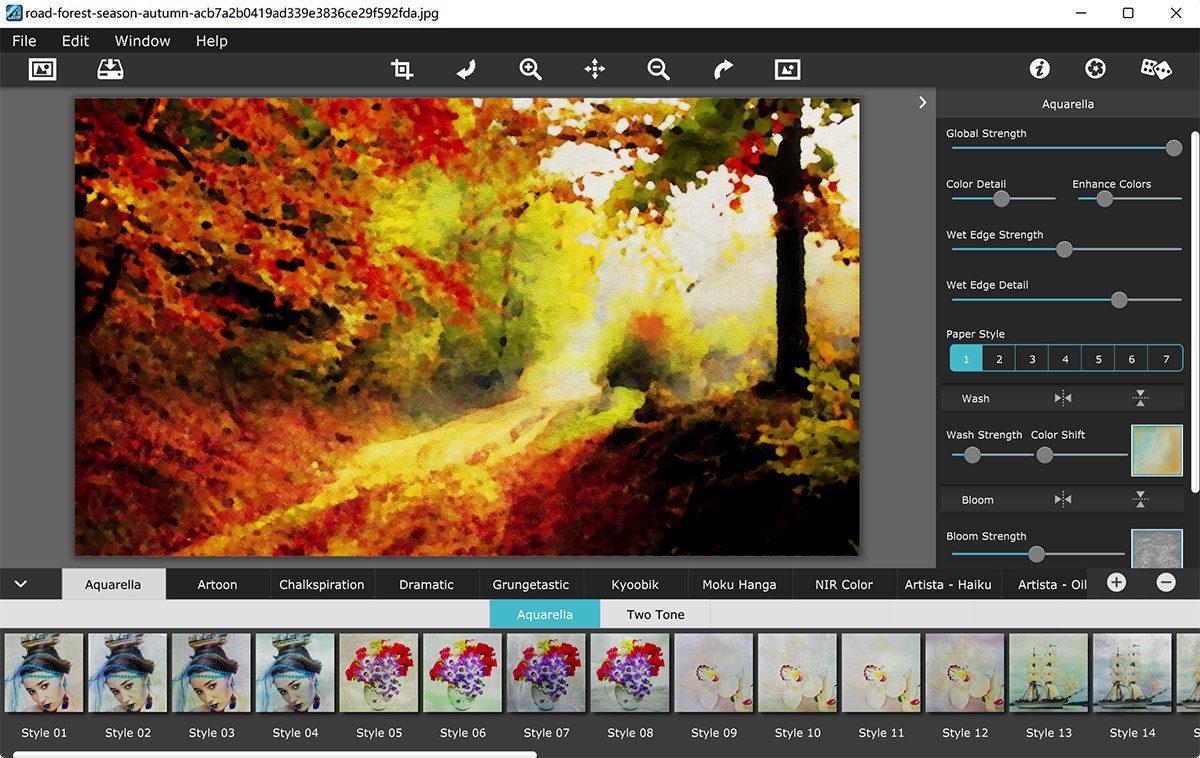Select Paper Style 1
This screenshot has width=1200, height=758.
(x=965, y=358)
